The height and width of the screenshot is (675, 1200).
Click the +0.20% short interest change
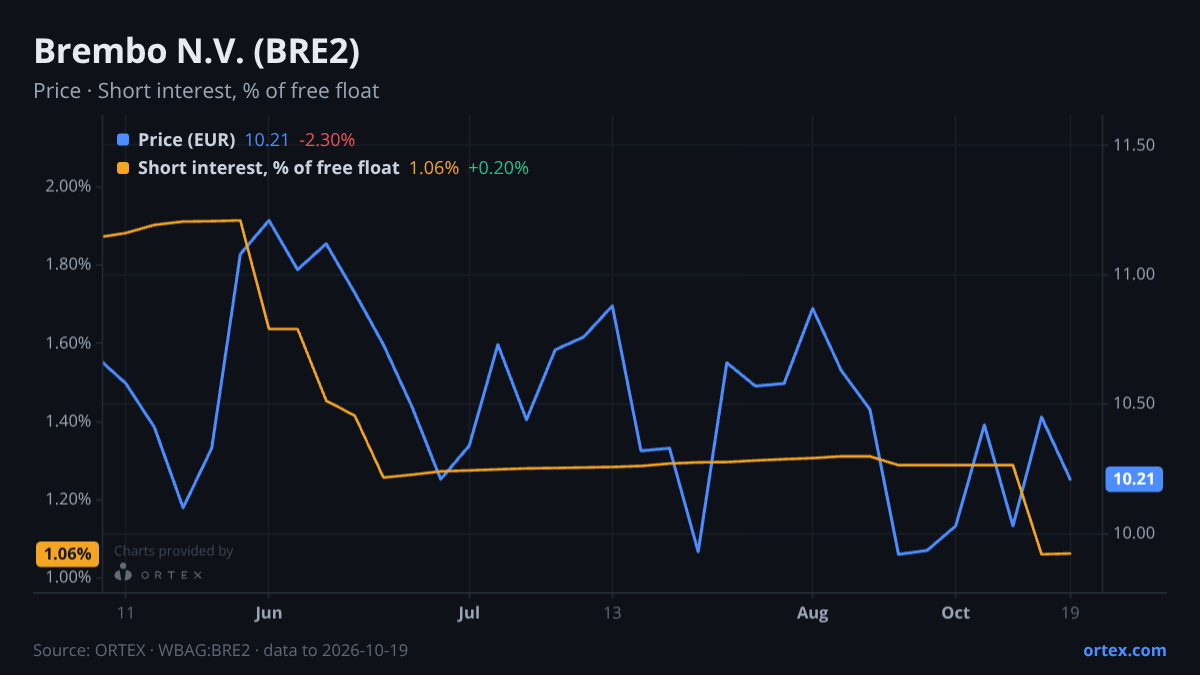tap(498, 168)
